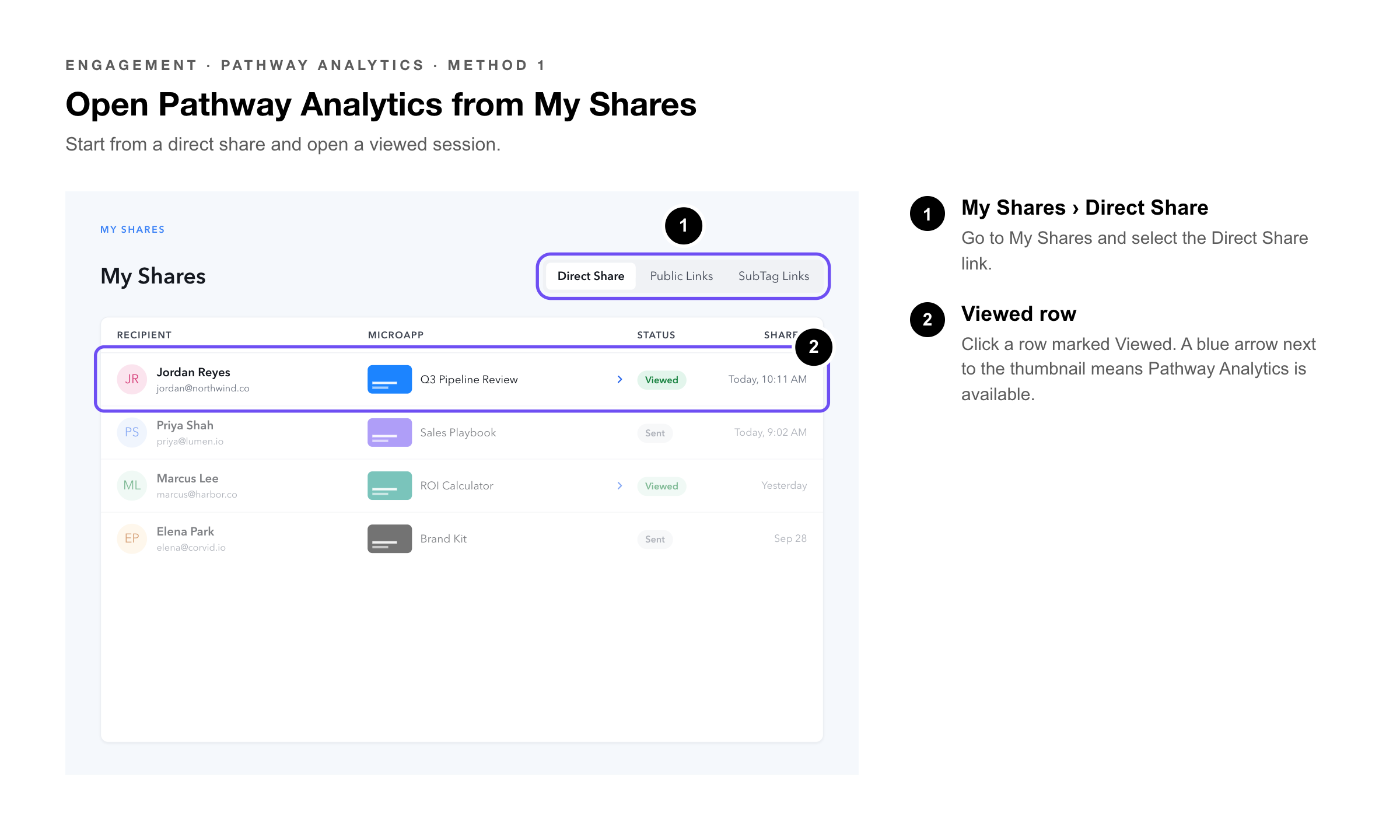Switch to the Direct Share tab

590,276
